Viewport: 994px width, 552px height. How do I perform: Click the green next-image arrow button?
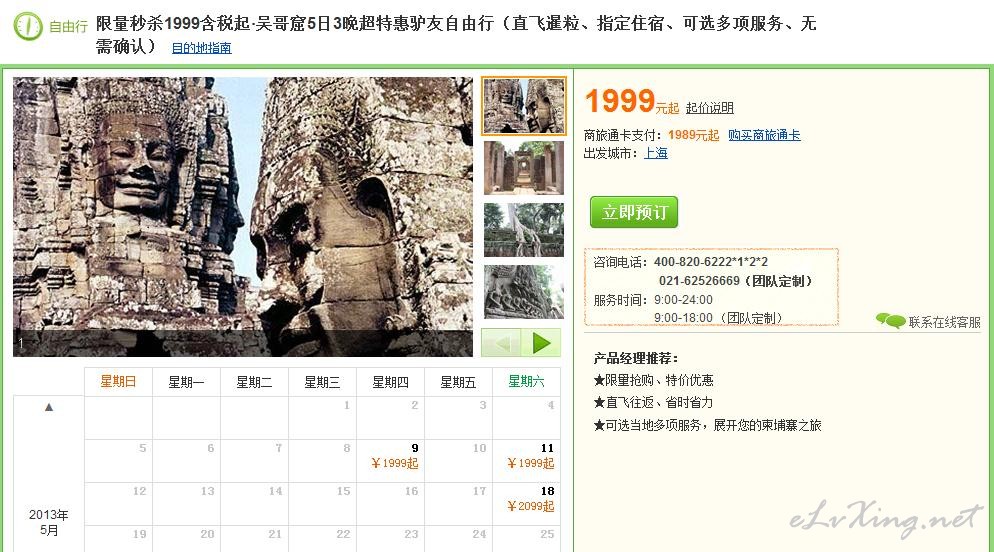click(541, 343)
